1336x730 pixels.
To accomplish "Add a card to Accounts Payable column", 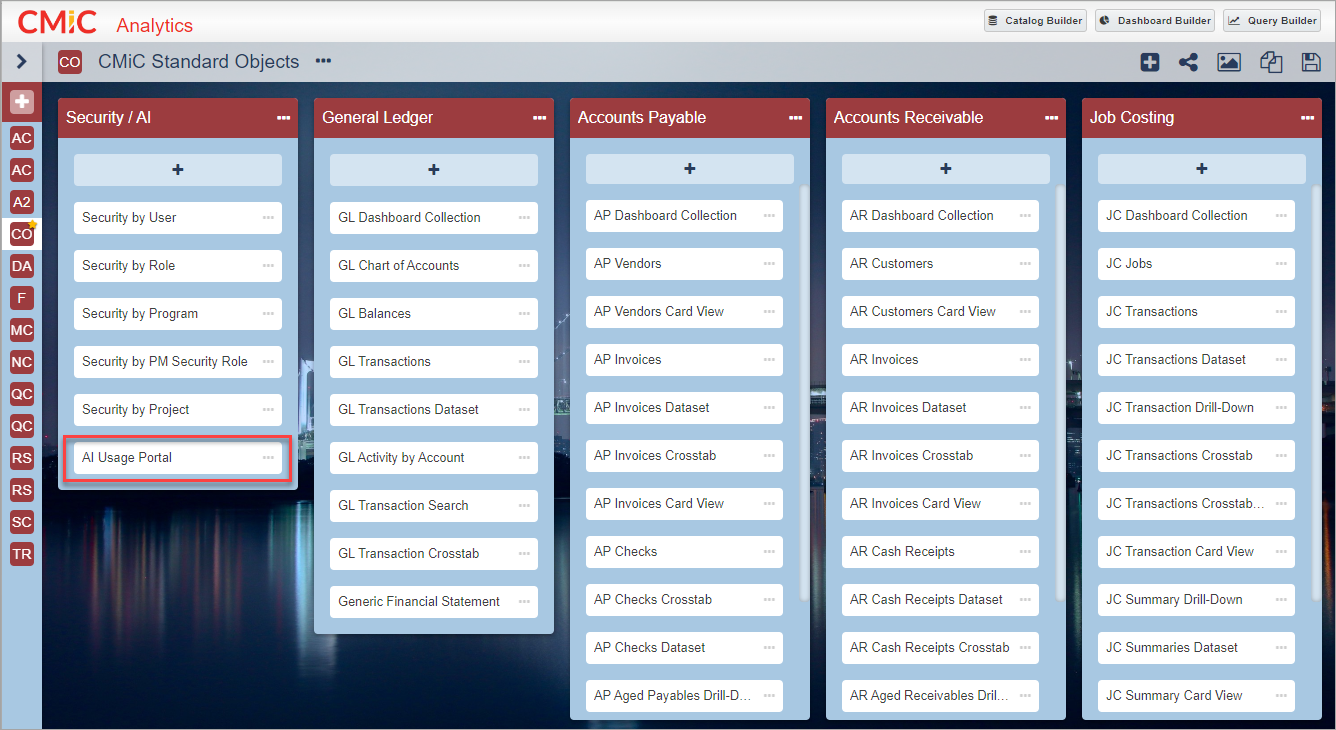I will [690, 169].
